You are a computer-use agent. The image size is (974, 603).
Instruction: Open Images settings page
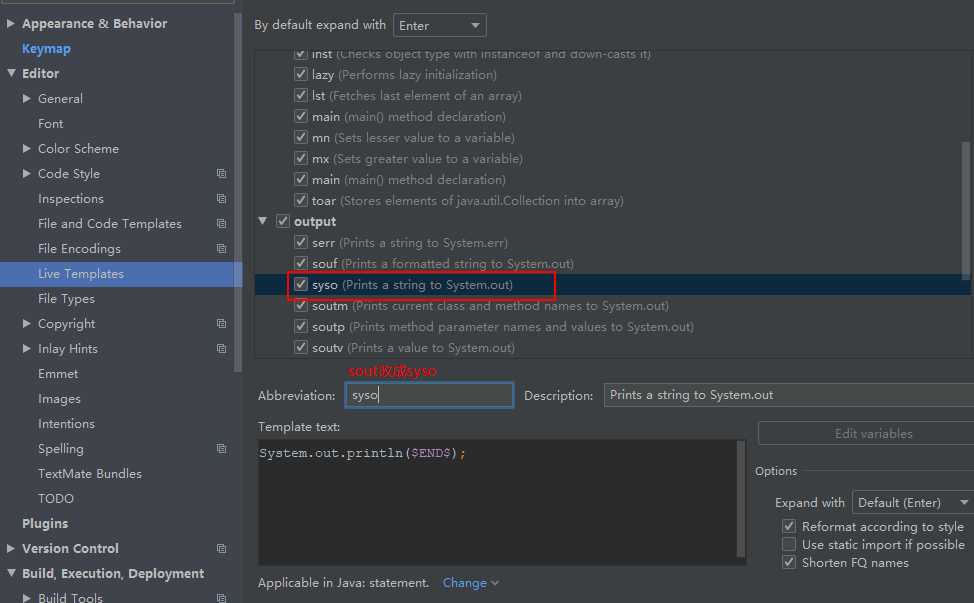[59, 399]
